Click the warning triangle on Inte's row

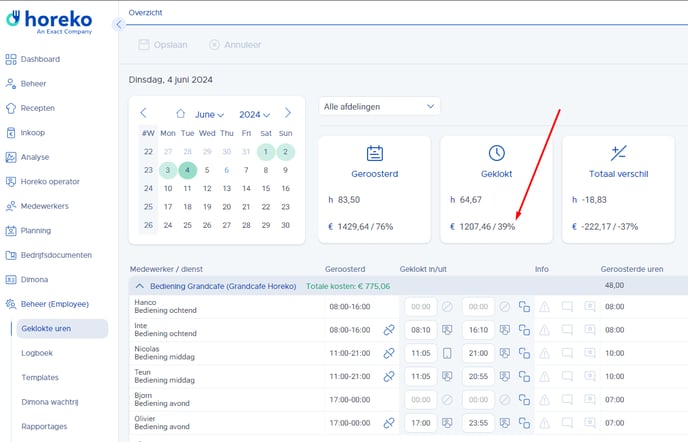545,330
